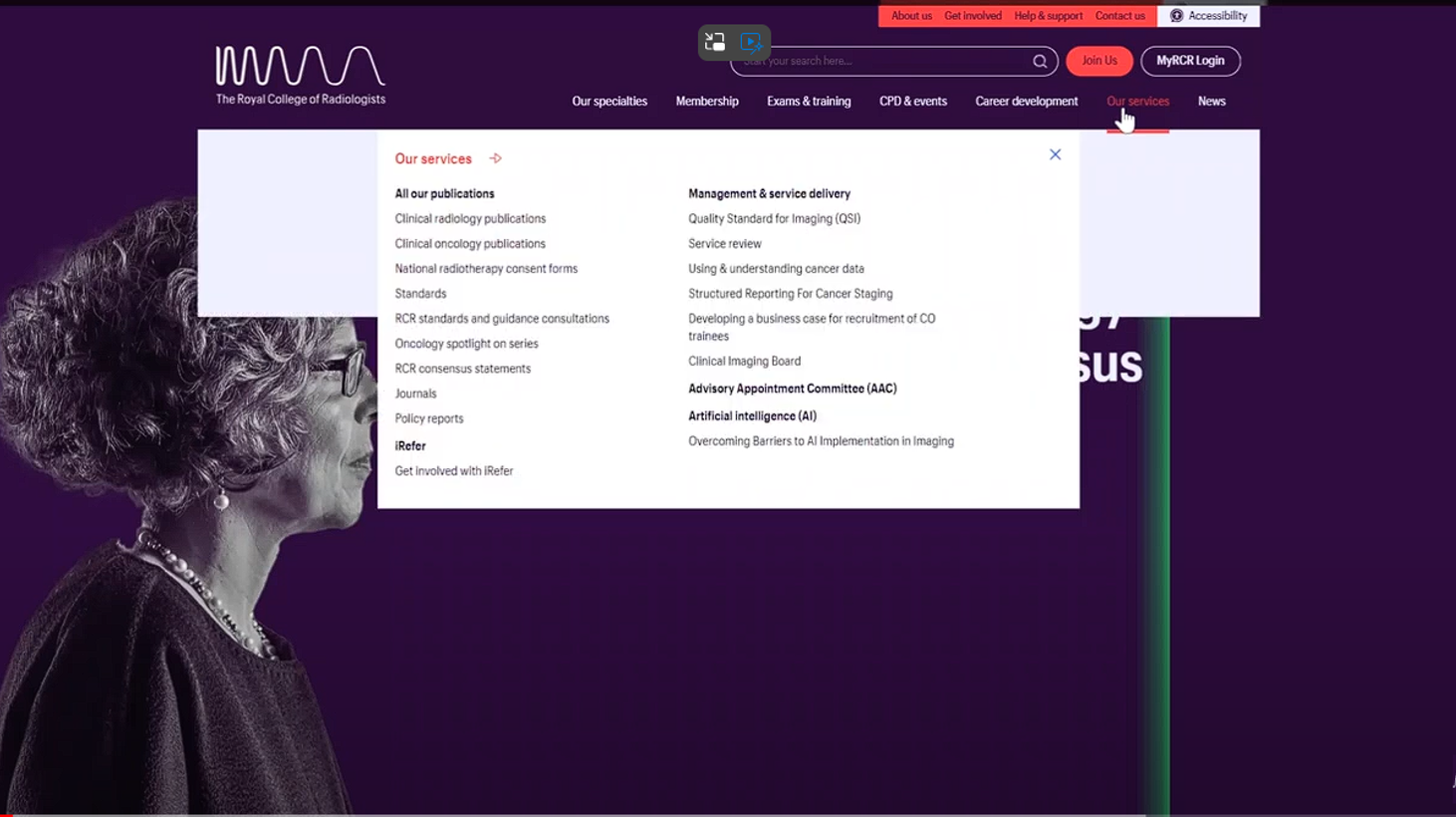The width and height of the screenshot is (1456, 817).
Task: Open the Help & support link
Action: coord(1049,16)
